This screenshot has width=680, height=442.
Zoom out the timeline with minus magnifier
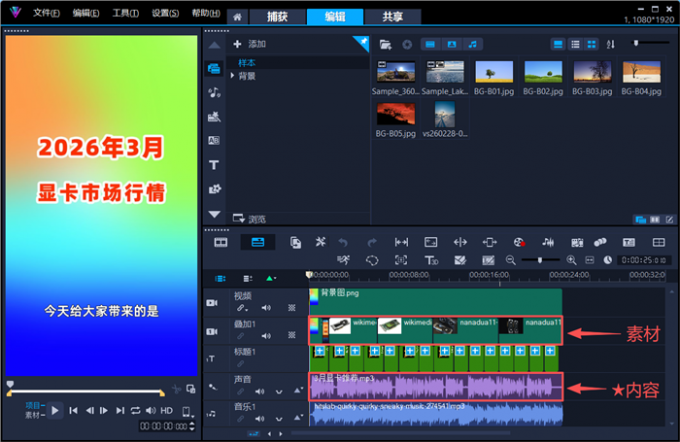pos(510,260)
